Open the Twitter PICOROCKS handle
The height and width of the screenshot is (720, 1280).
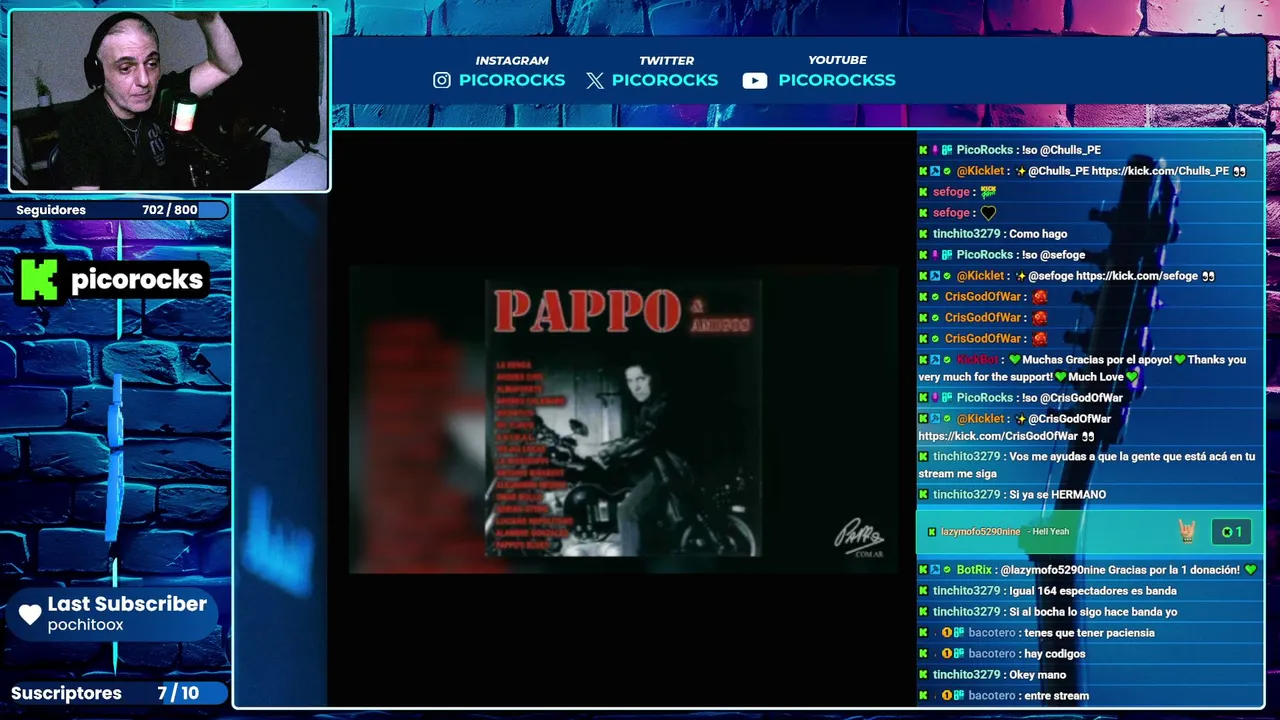coord(665,80)
